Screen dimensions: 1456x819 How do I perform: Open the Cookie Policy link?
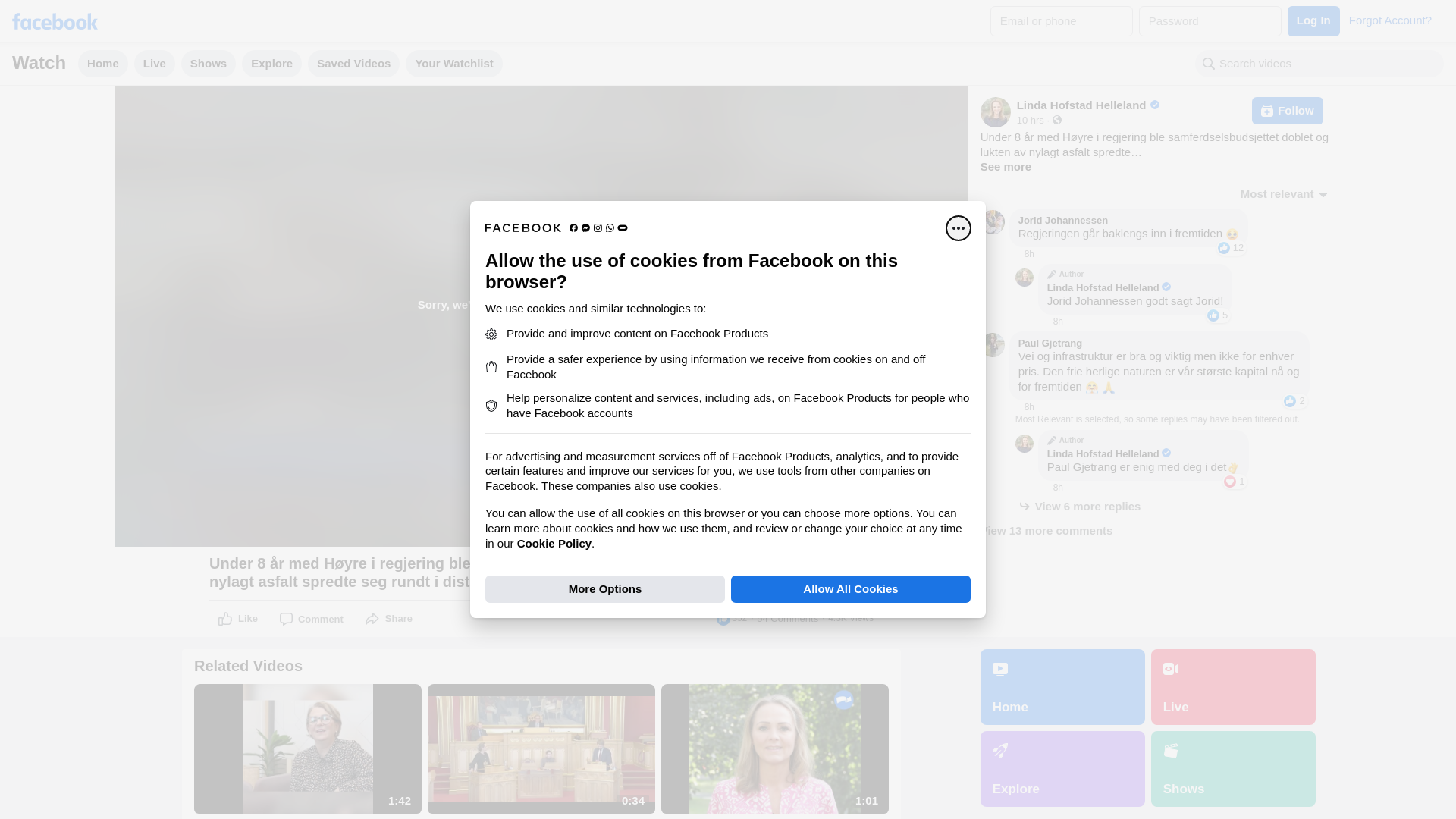click(554, 544)
